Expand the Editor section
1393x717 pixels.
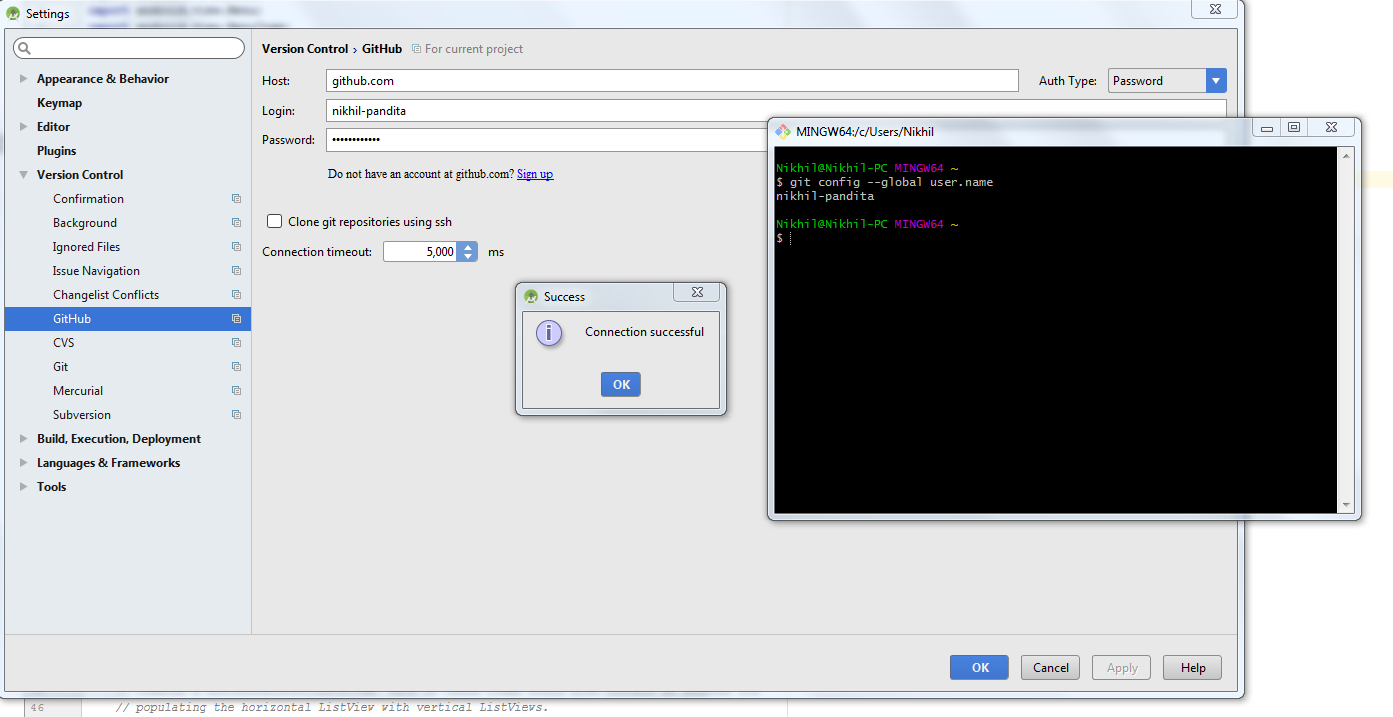24,127
